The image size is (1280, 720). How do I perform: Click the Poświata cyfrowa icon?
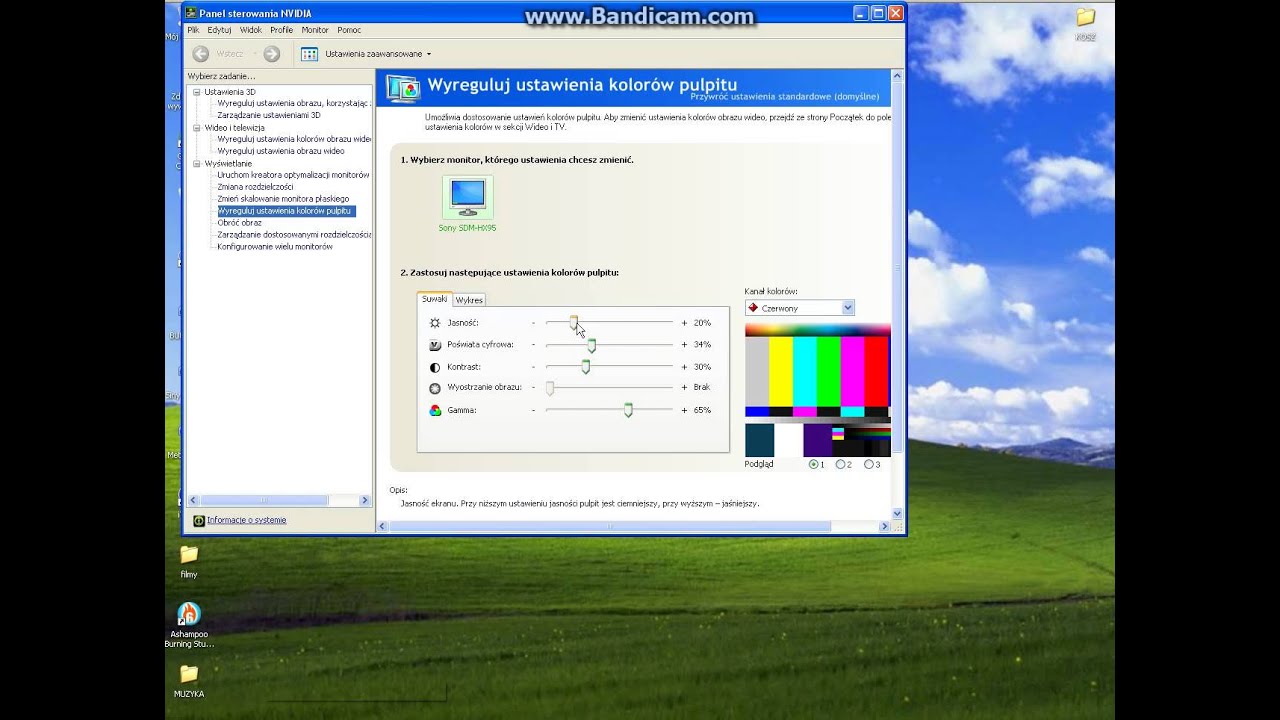(435, 345)
